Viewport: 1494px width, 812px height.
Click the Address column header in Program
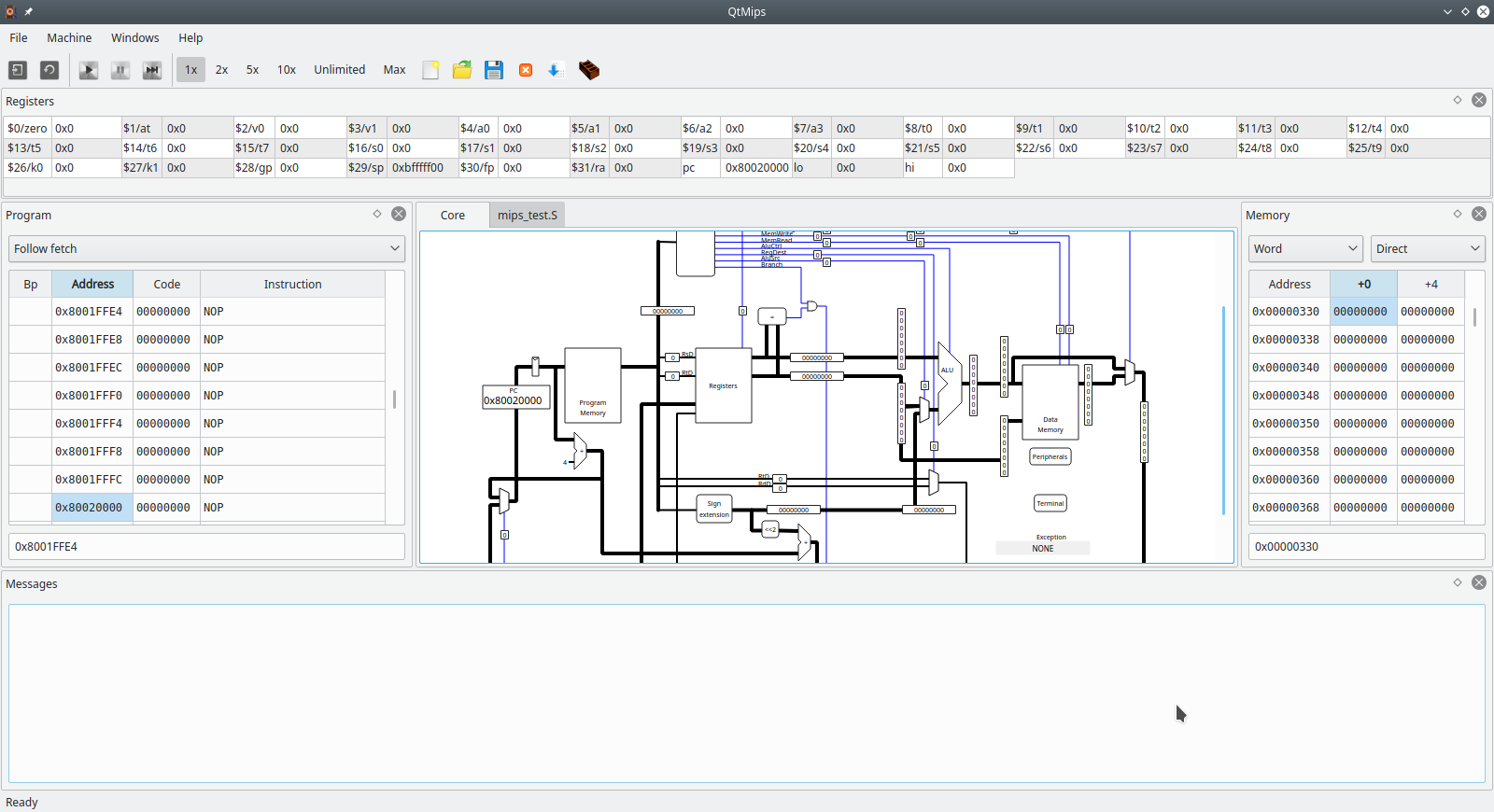click(92, 285)
